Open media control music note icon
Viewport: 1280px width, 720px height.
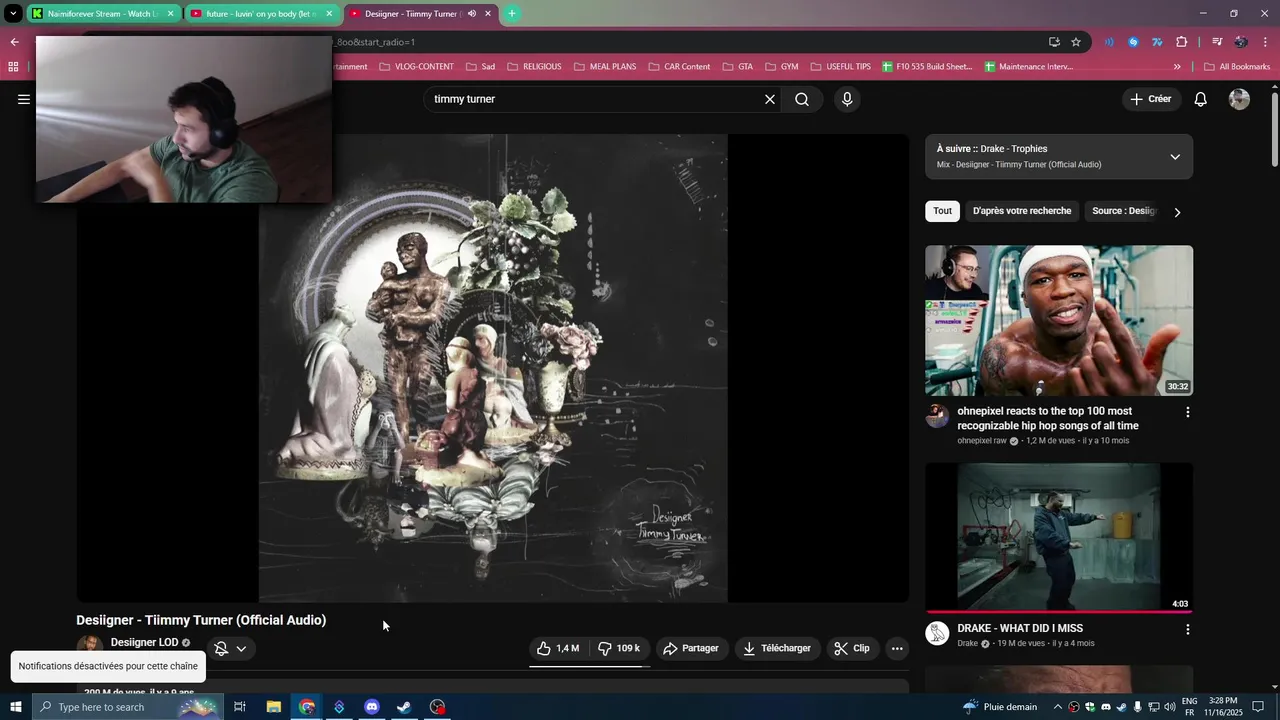[1217, 42]
